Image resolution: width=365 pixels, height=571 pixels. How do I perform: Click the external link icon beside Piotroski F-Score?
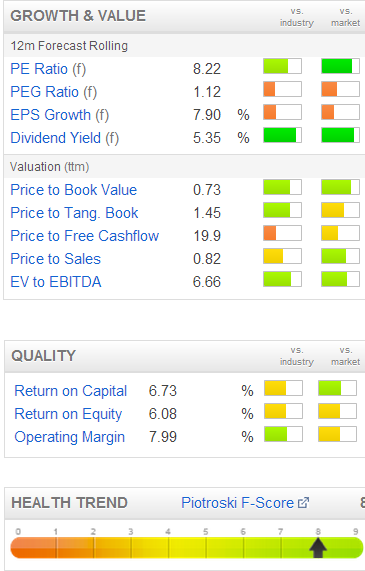point(303,503)
